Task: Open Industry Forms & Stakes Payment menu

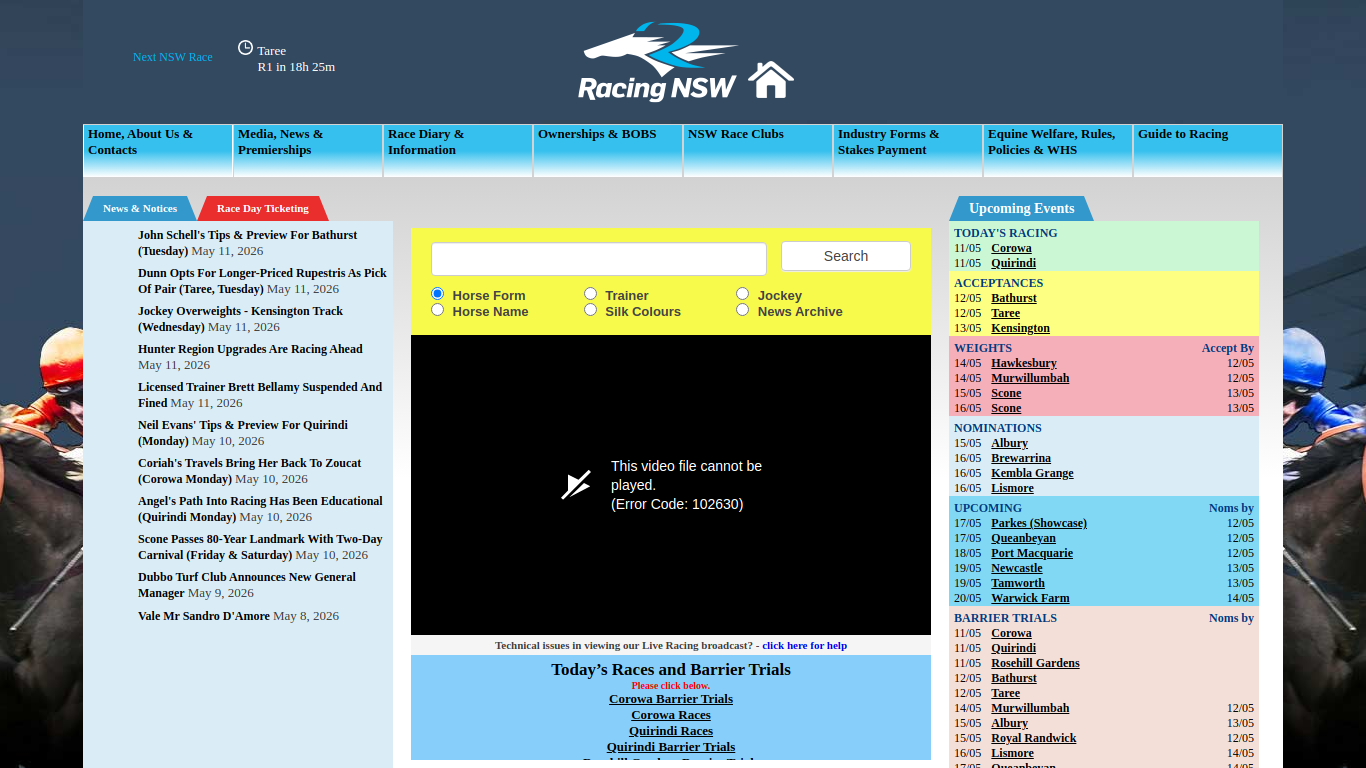Action: 908,151
